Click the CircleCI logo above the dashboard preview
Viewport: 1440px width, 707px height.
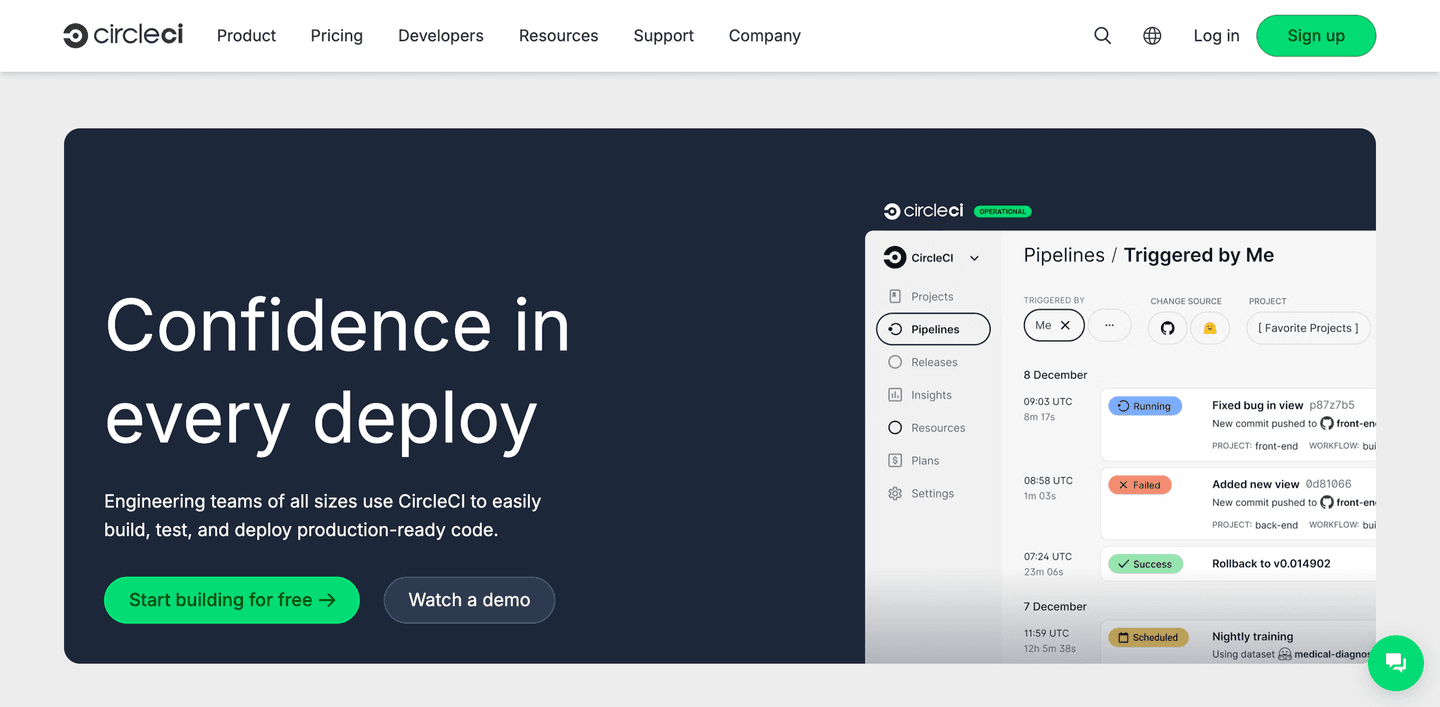[x=923, y=211]
